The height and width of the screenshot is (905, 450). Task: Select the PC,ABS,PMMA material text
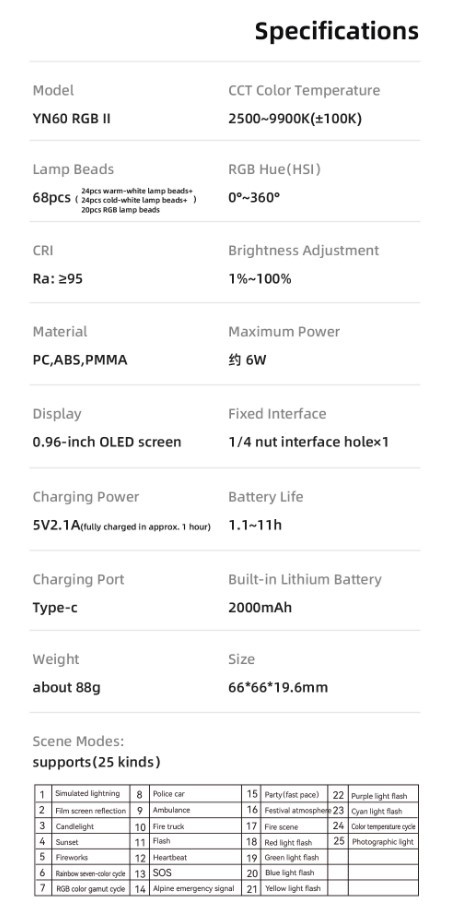click(x=80, y=360)
